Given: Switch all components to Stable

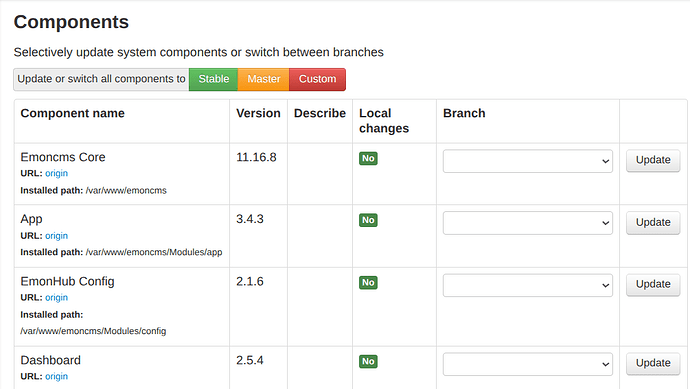Looking at the screenshot, I should [x=213, y=79].
